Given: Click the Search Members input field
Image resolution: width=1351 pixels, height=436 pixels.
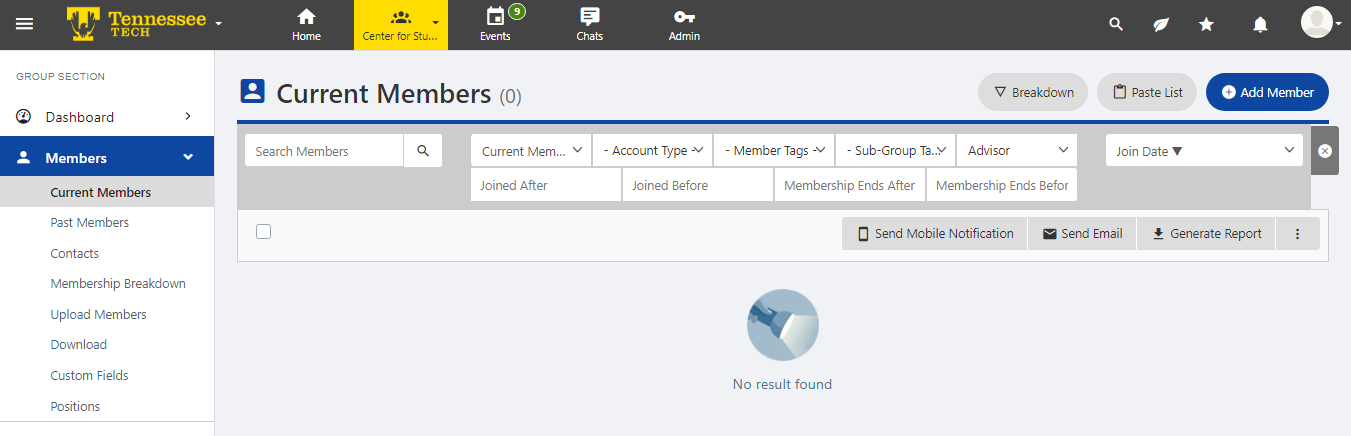Looking at the screenshot, I should point(325,151).
